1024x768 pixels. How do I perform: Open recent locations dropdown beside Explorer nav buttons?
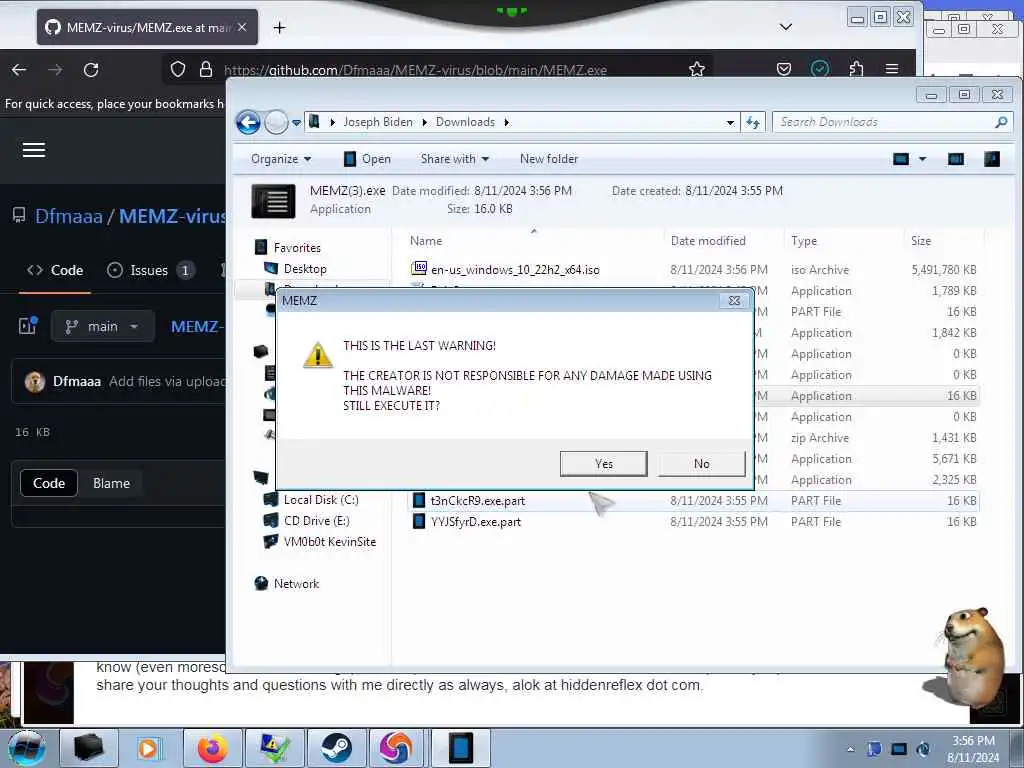point(296,122)
